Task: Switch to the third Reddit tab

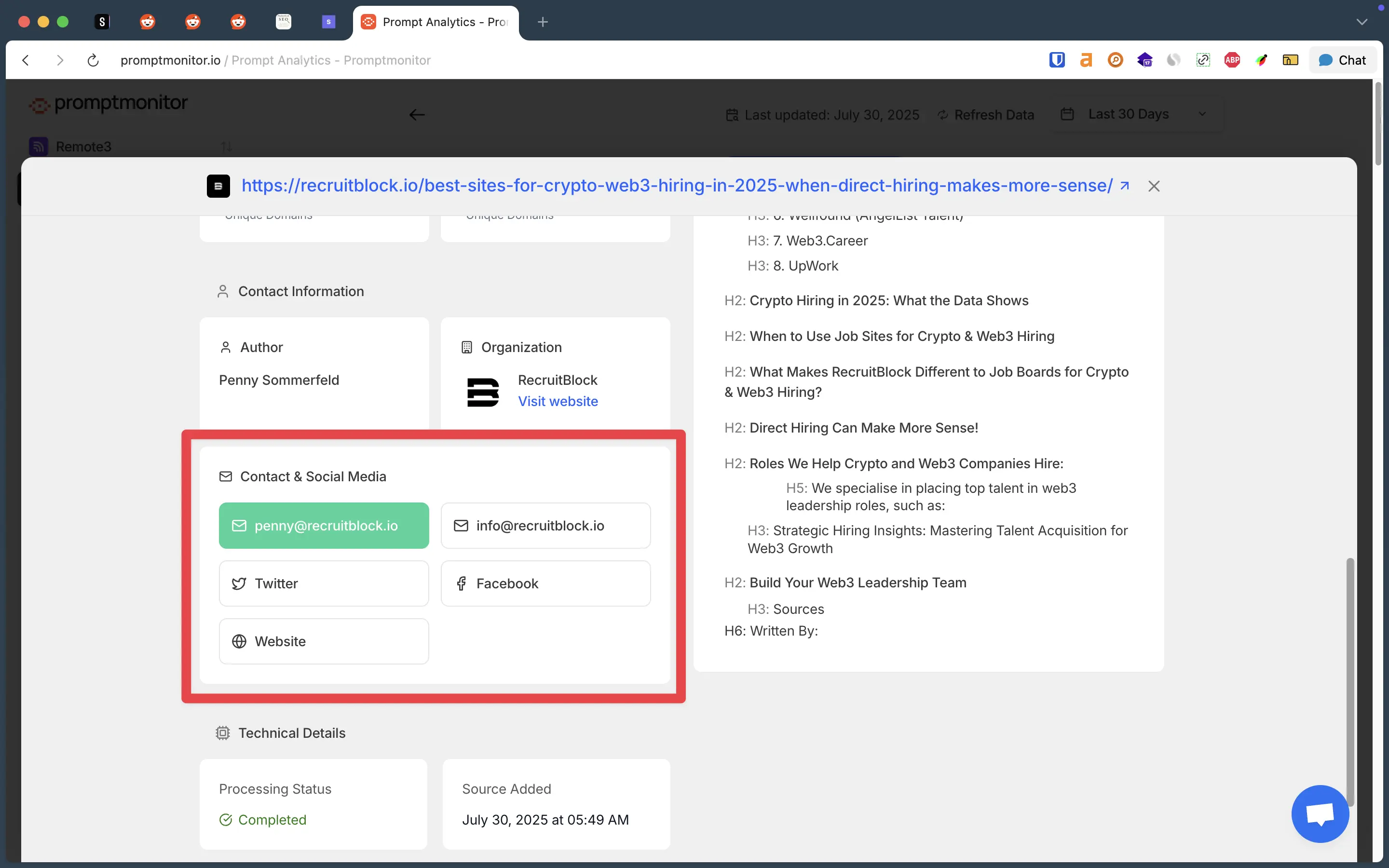Action: click(x=238, y=22)
